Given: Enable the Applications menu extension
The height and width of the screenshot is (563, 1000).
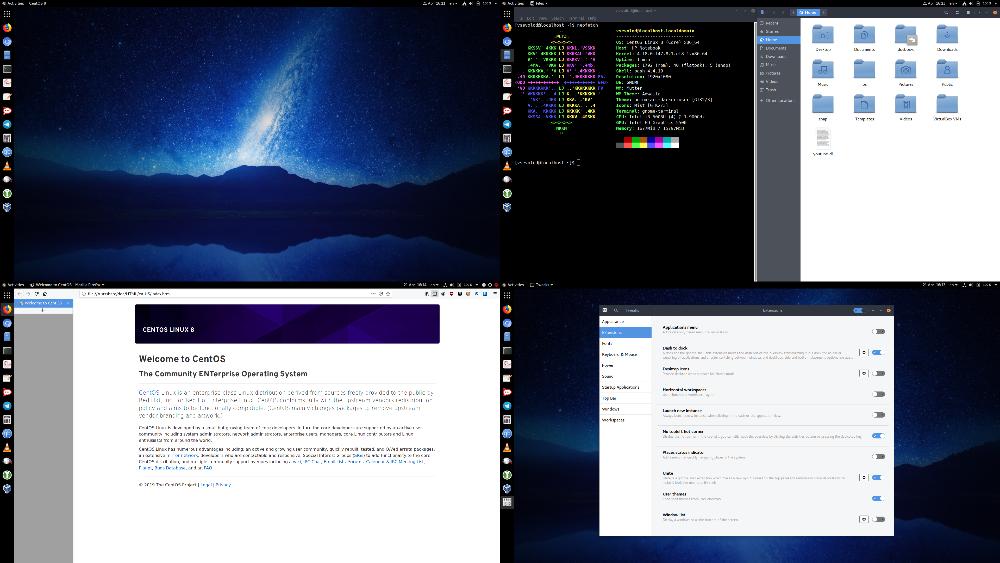Looking at the screenshot, I should click(x=878, y=332).
